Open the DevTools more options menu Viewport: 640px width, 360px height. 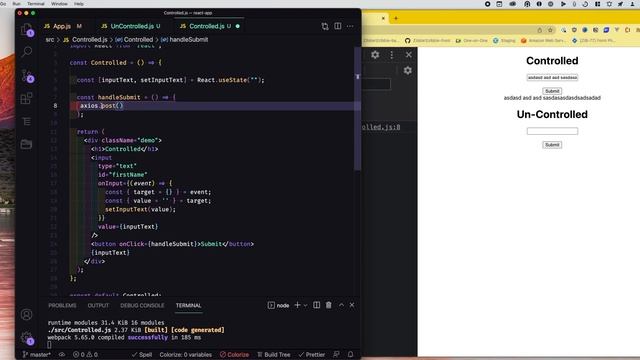(x=392, y=55)
